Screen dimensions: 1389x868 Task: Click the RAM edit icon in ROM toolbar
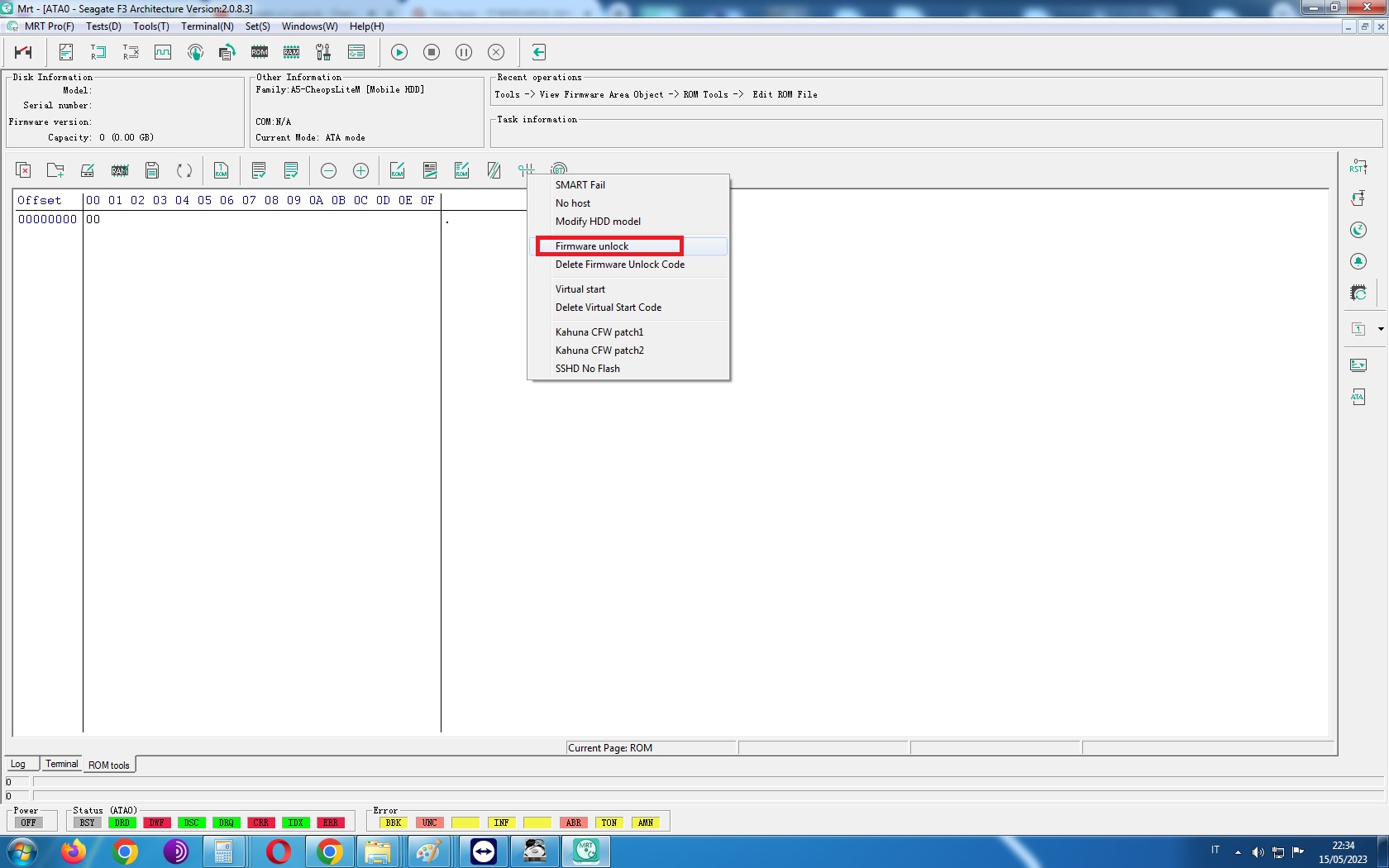[120, 170]
